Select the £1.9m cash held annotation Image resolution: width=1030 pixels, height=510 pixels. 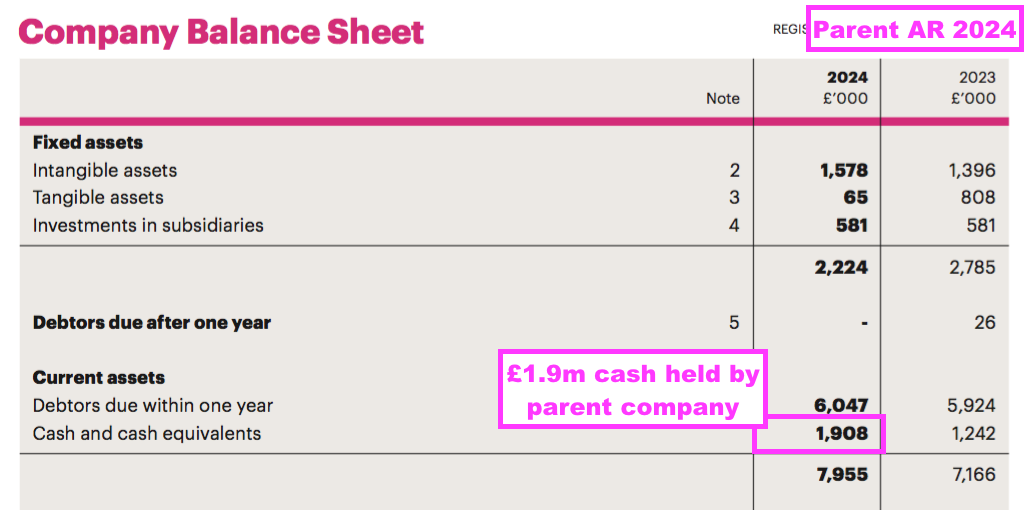pos(633,390)
